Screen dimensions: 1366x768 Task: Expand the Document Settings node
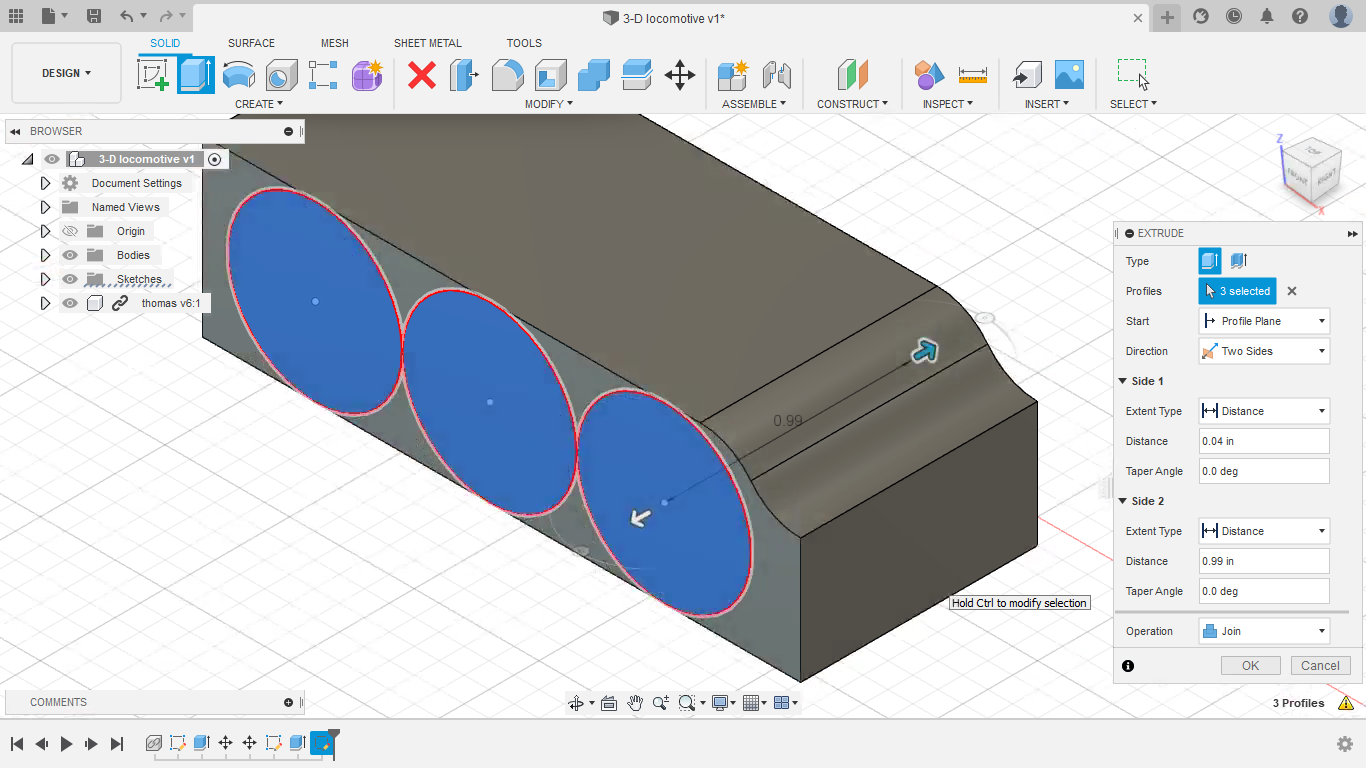[45, 183]
